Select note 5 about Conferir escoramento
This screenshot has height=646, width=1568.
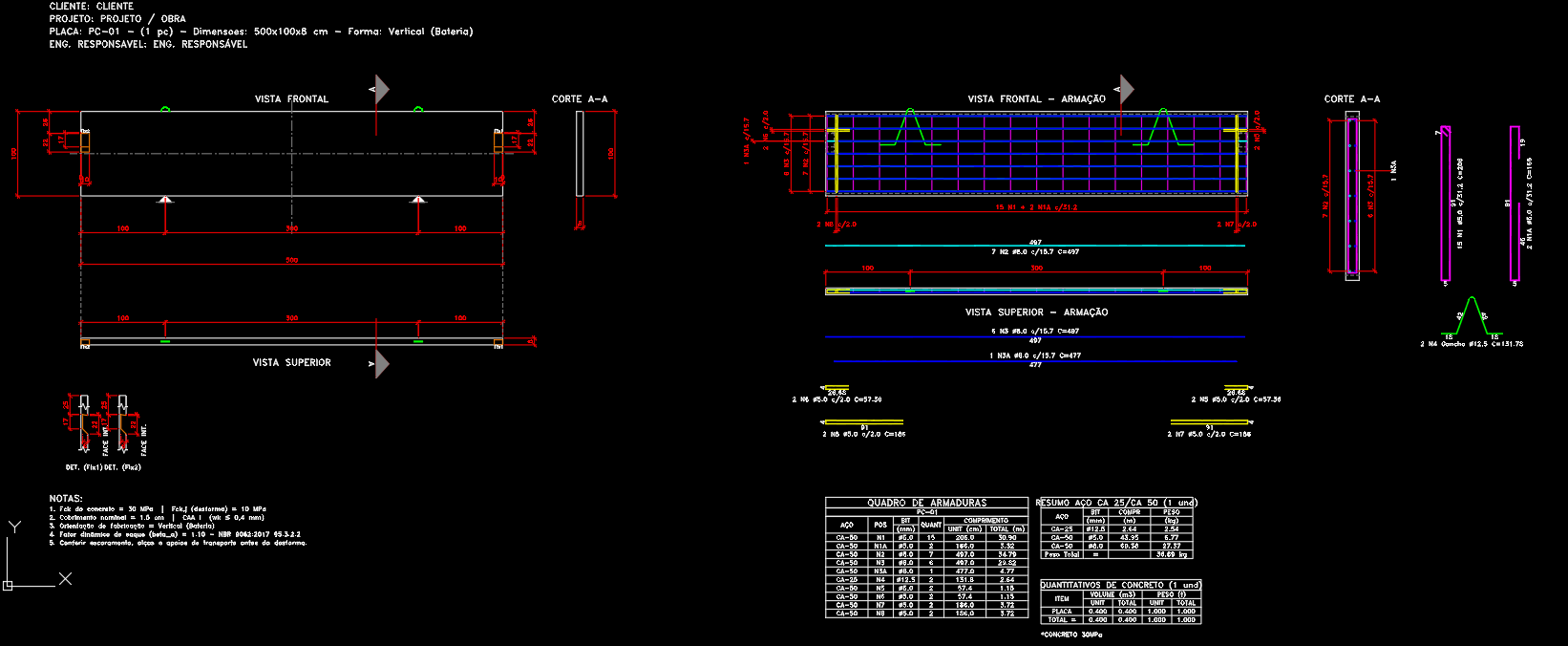click(178, 543)
